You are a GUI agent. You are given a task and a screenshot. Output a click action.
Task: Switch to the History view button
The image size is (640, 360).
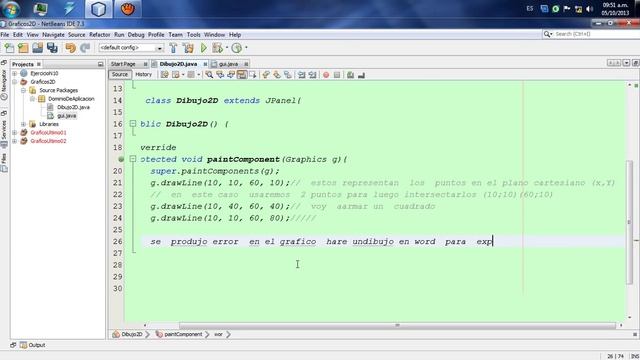click(143, 75)
